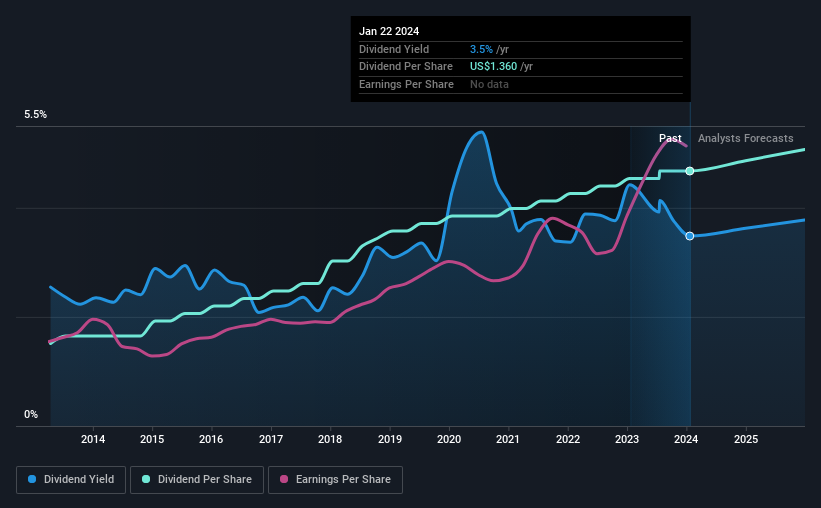Click the 'Earnings Per Share' tooltip row label
821x508 pixels.
click(x=406, y=84)
